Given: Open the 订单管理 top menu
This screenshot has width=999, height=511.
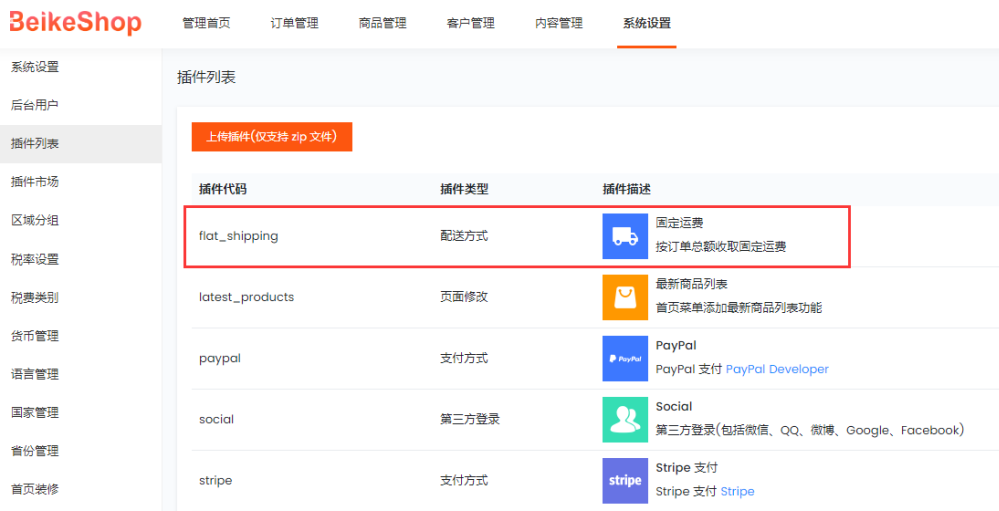Looking at the screenshot, I should coord(294,24).
